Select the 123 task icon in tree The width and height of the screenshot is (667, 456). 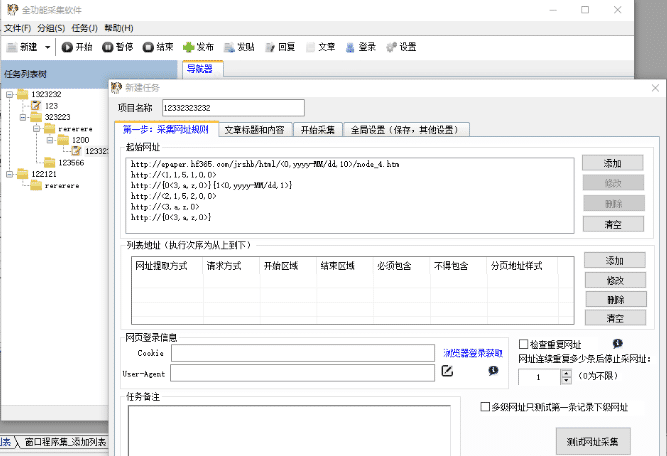pyautogui.click(x=36, y=105)
